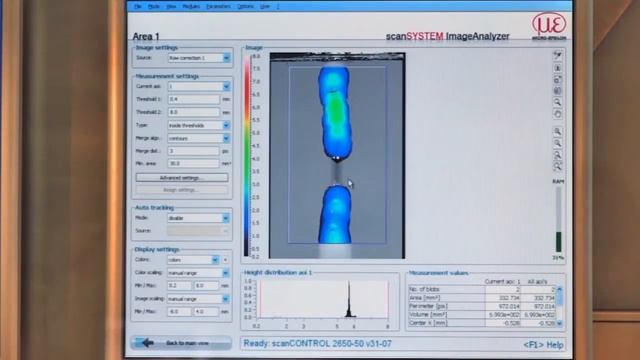The height and width of the screenshot is (360, 640).
Task: Click the Threshold 1 input field
Action: 193,99
